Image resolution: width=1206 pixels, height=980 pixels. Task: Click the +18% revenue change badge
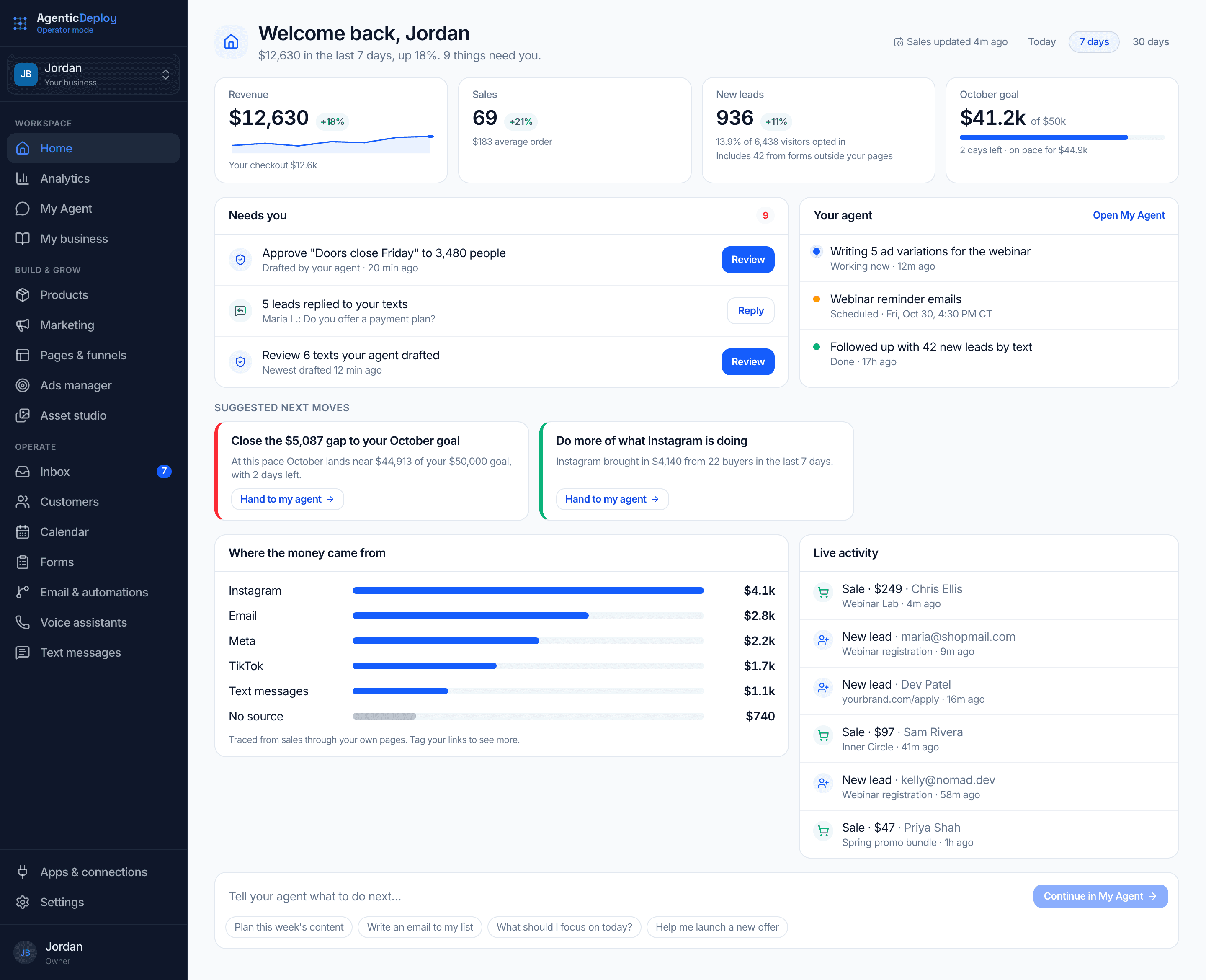click(x=332, y=121)
